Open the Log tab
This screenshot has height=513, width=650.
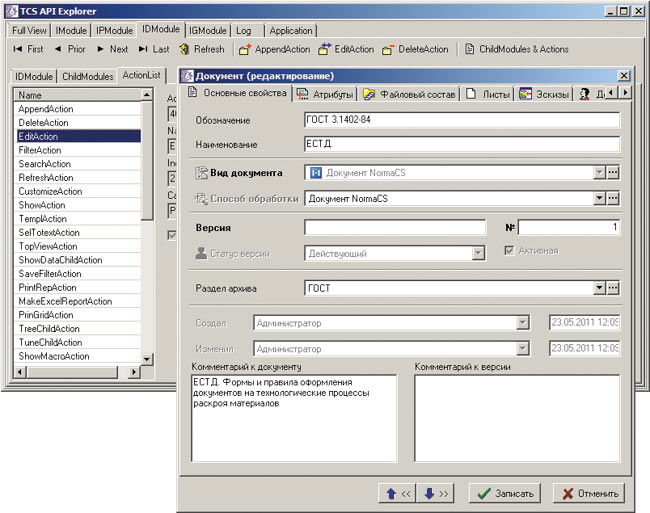244,31
